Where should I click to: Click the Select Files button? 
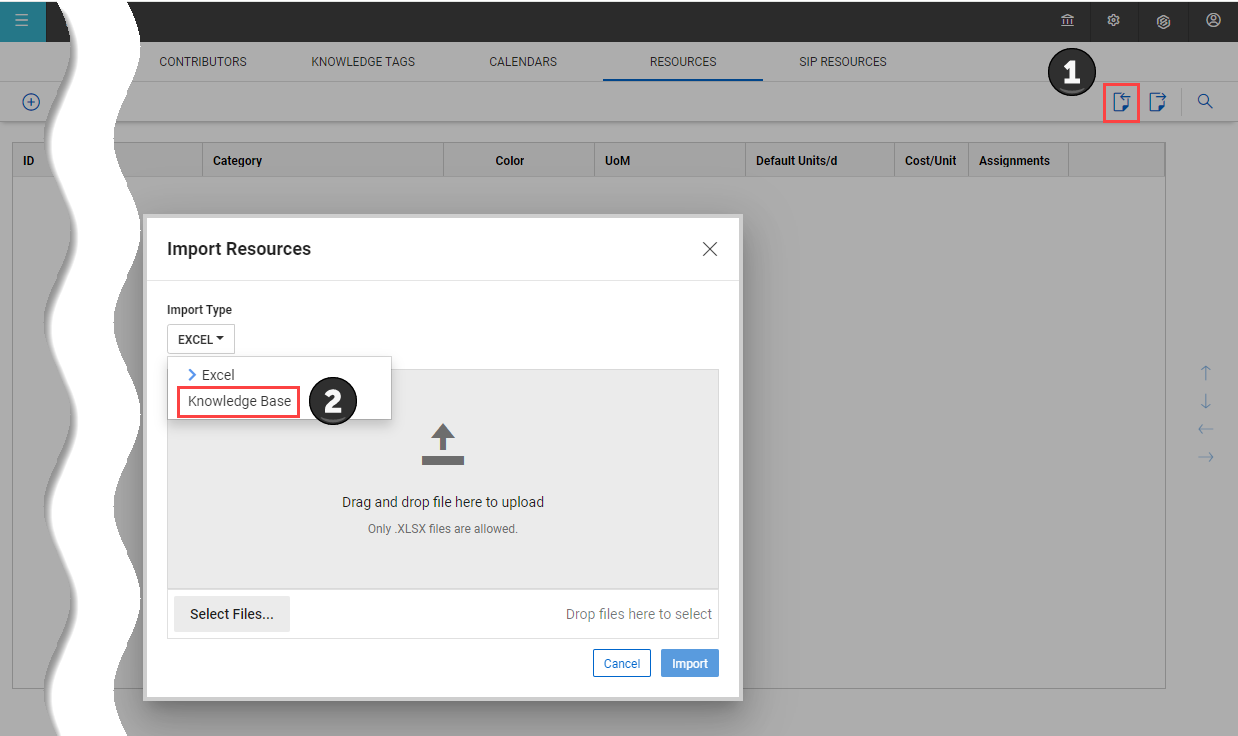pos(232,614)
